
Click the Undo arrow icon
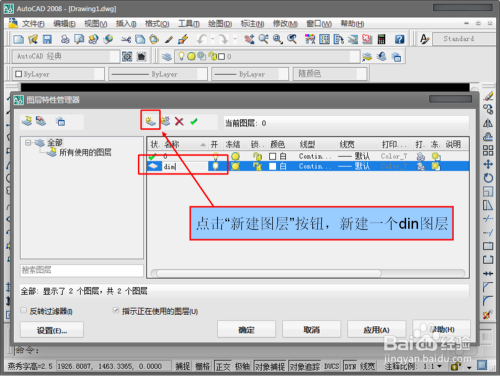click(x=202, y=39)
